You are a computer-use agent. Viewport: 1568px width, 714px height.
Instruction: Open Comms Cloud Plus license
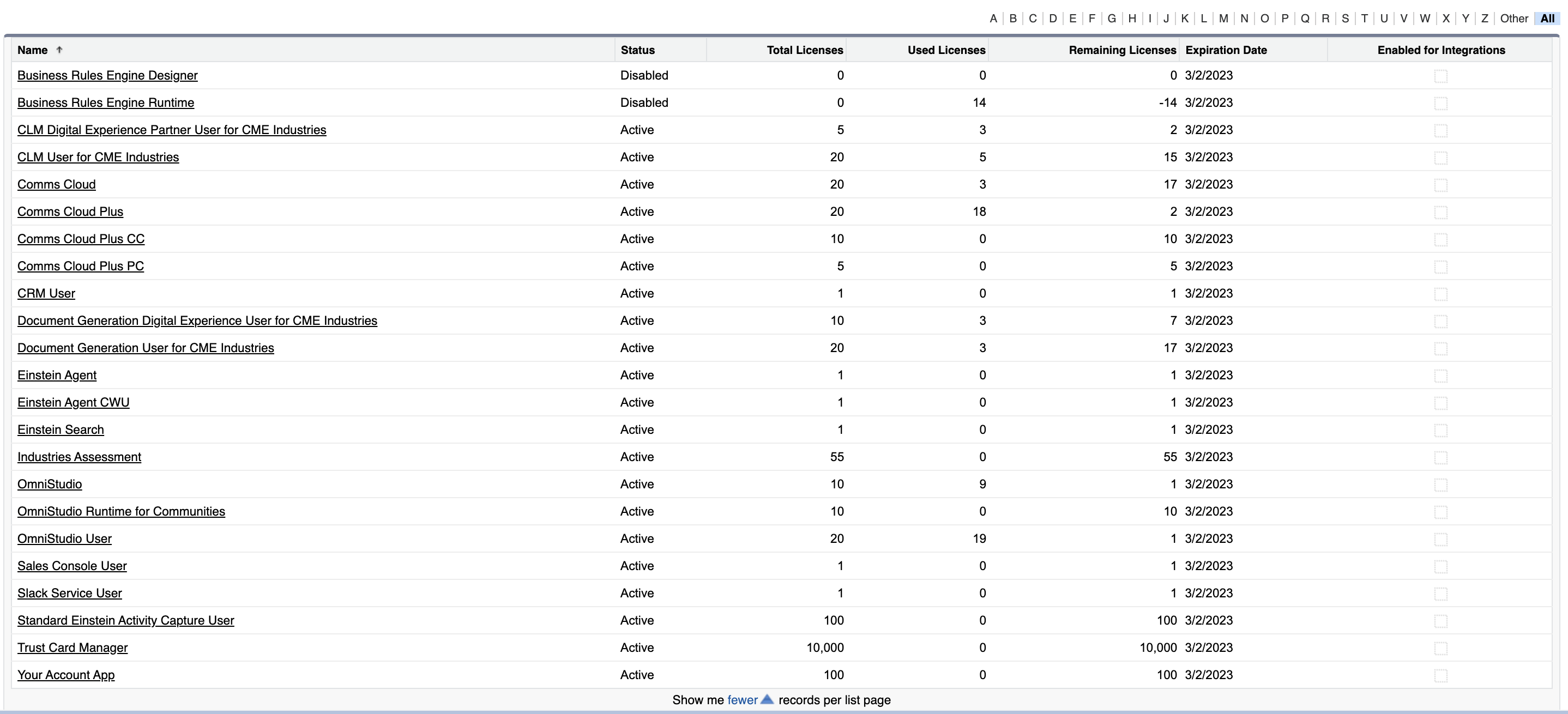pos(70,212)
